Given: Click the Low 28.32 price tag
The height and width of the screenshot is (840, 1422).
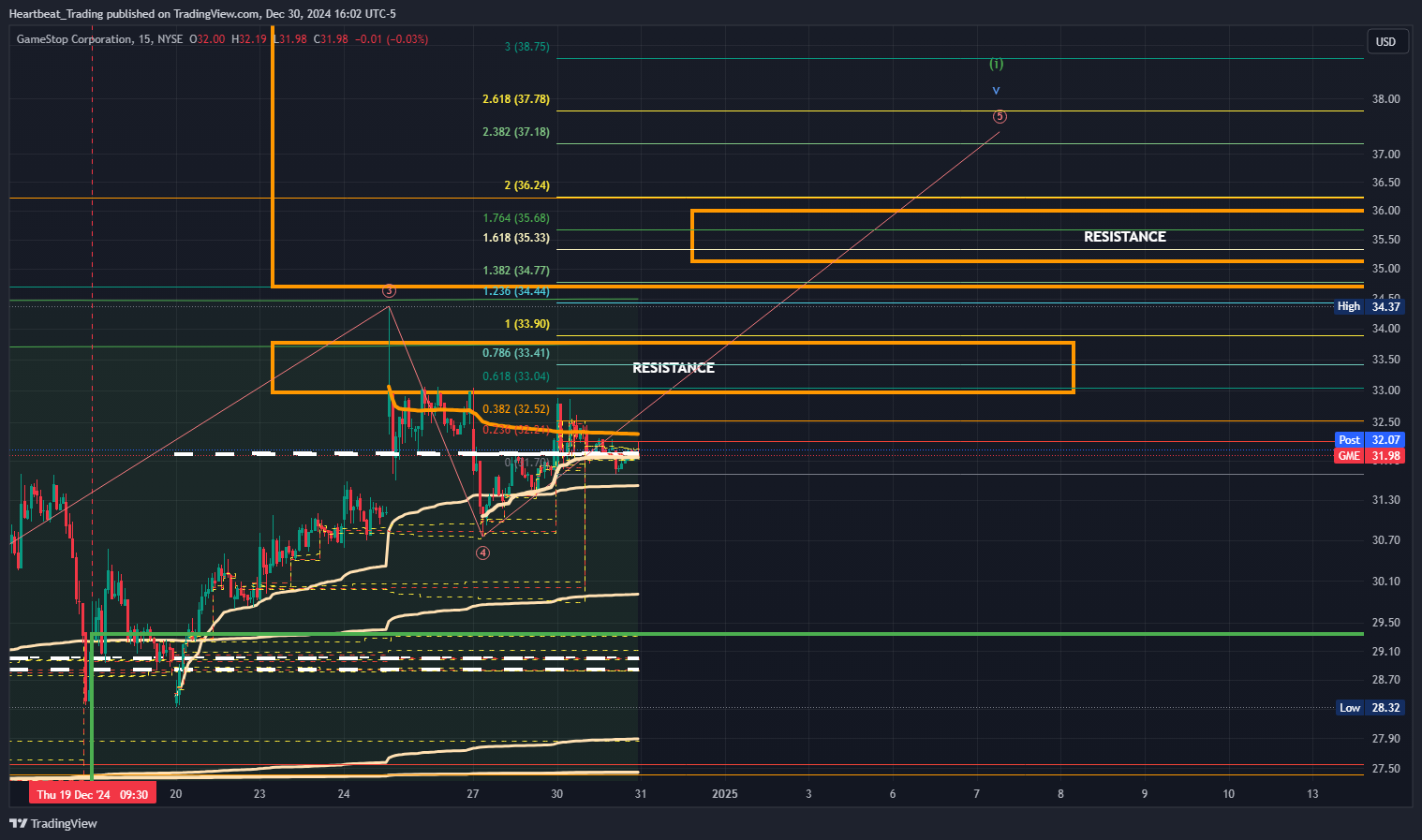Looking at the screenshot, I should pos(1370,708).
